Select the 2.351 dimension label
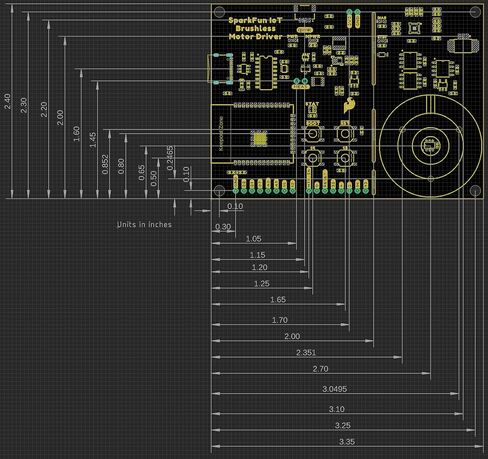Viewport: 488px width, 459px height. point(306,353)
